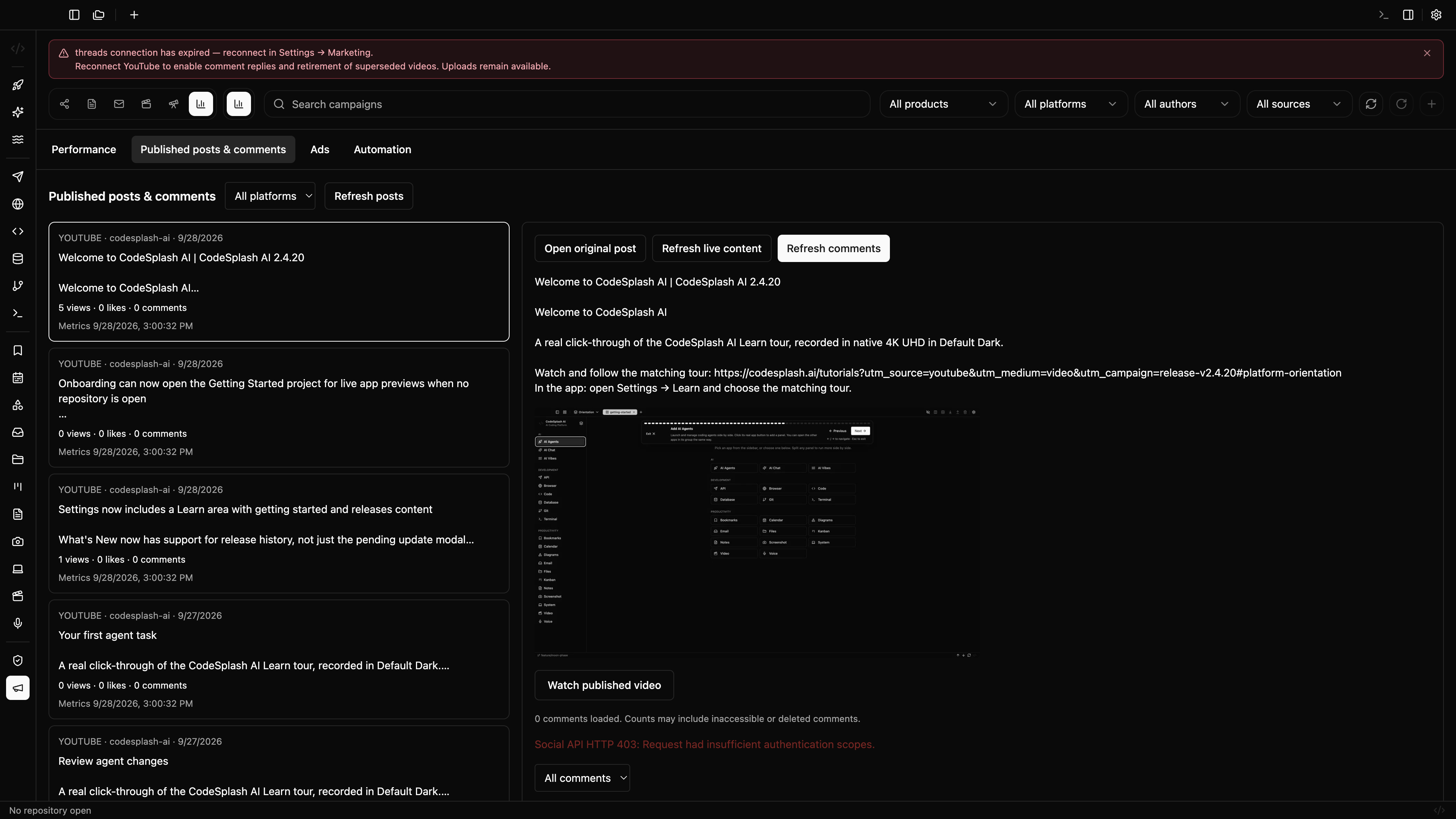Click Open original post button
Screen dimensions: 1456x819
590,249
